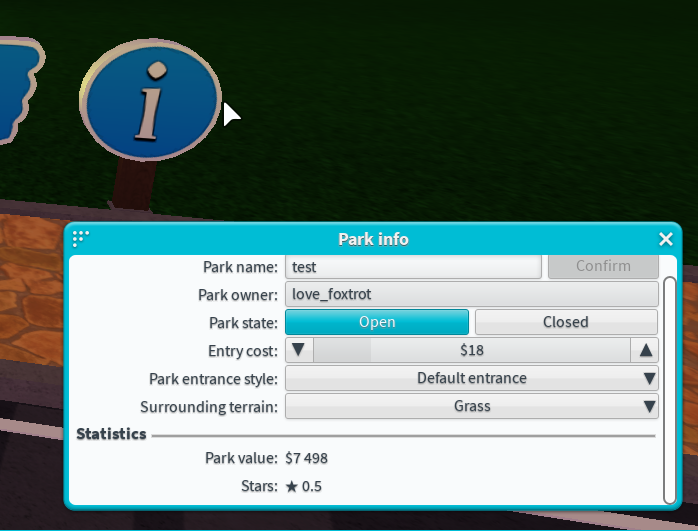698x531 pixels.
Task: Focus the Park name field containing test
Action: pos(413,267)
